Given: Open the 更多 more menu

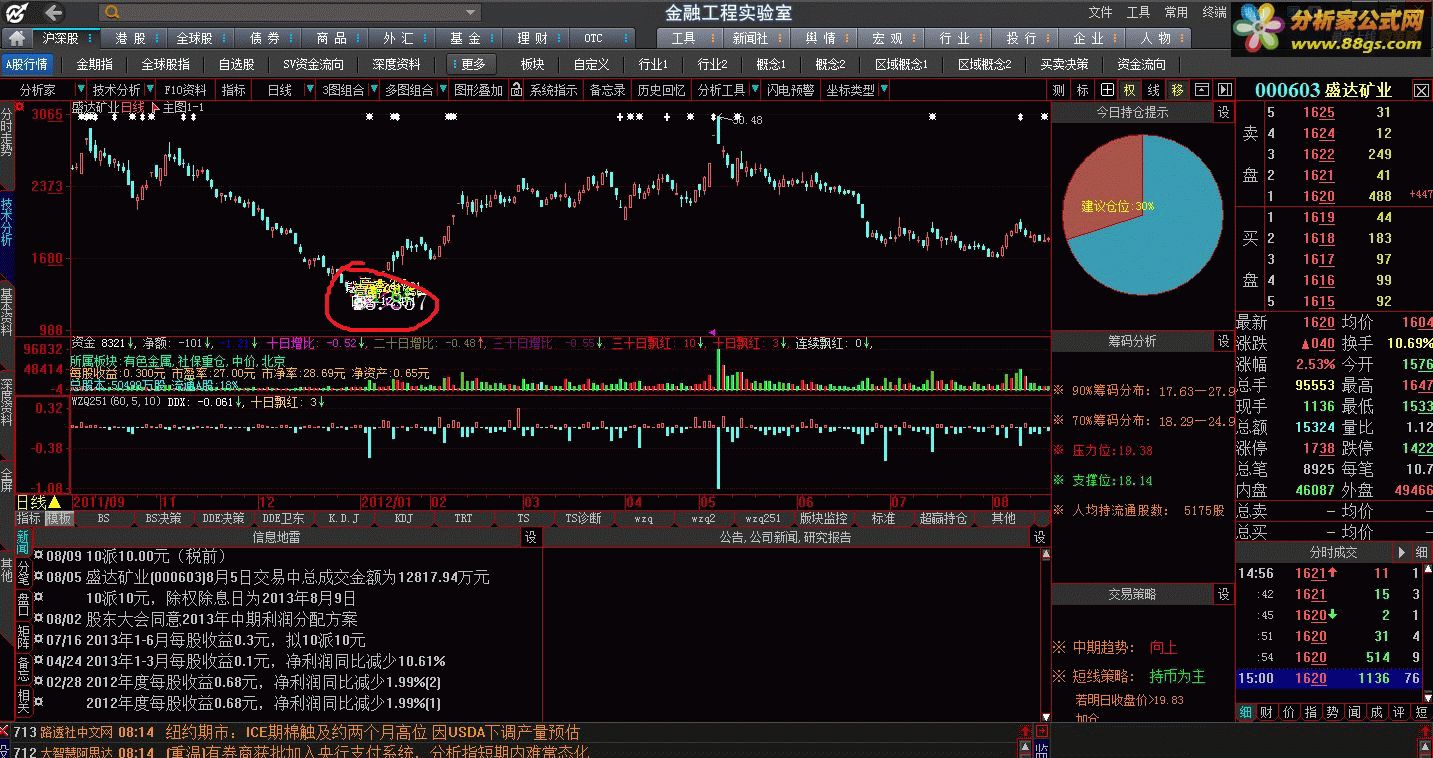Looking at the screenshot, I should click(473, 64).
